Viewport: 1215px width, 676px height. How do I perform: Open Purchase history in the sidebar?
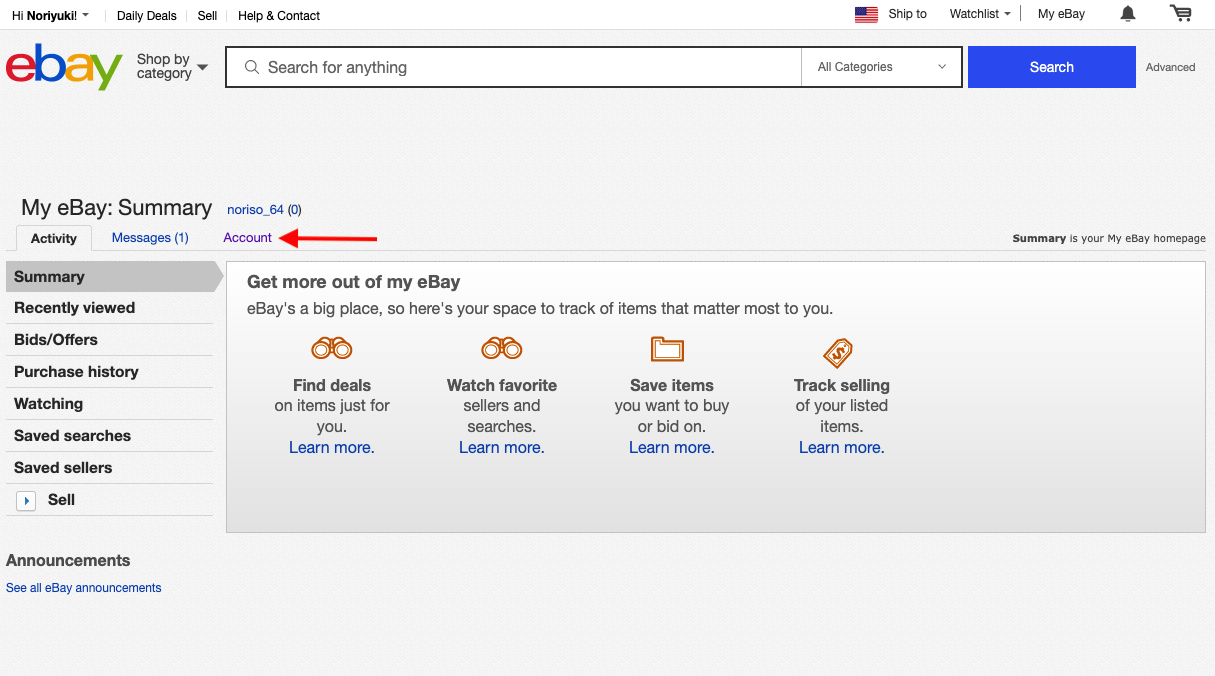[109, 372]
